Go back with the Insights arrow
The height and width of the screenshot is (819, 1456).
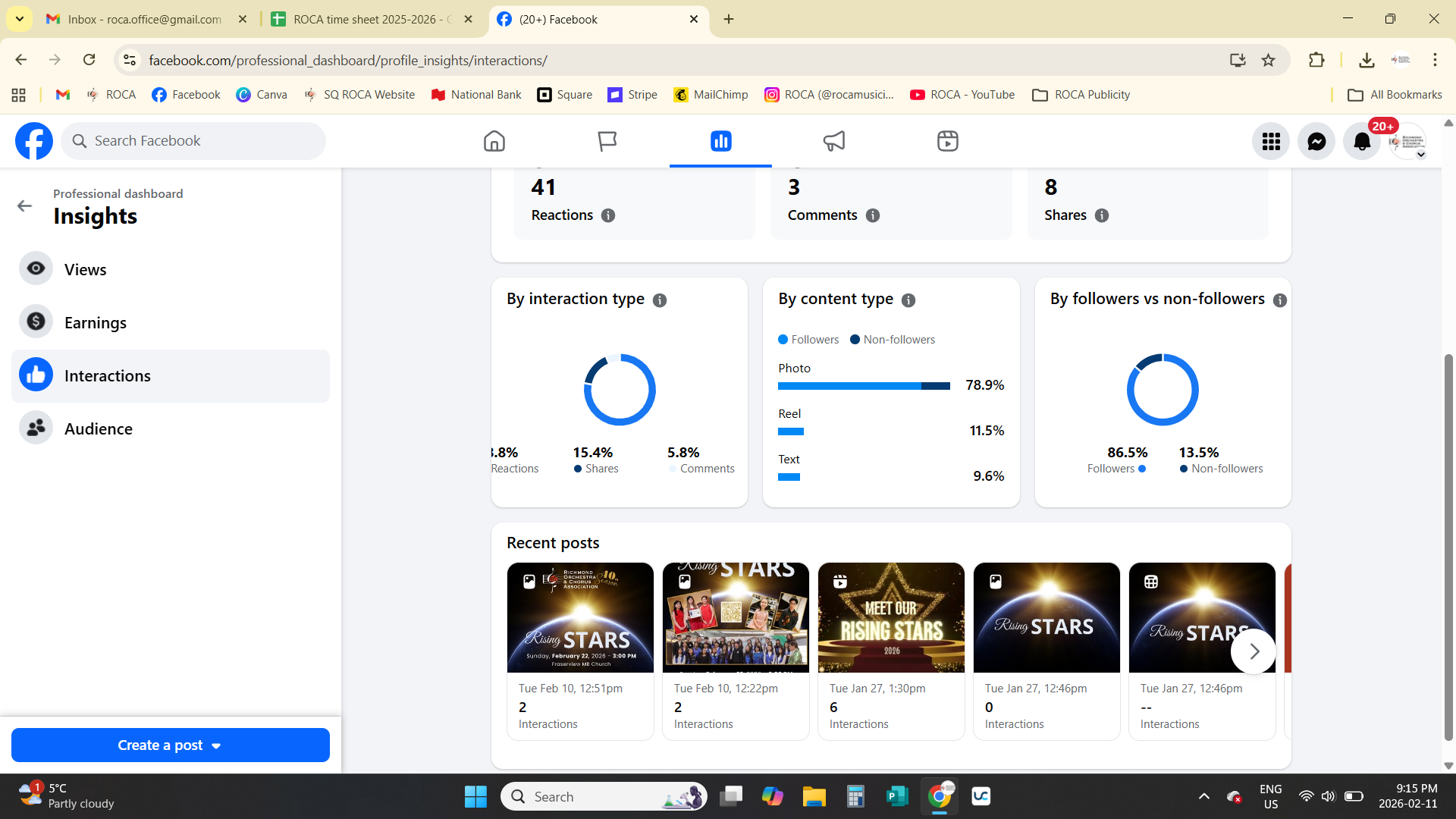pyautogui.click(x=25, y=206)
